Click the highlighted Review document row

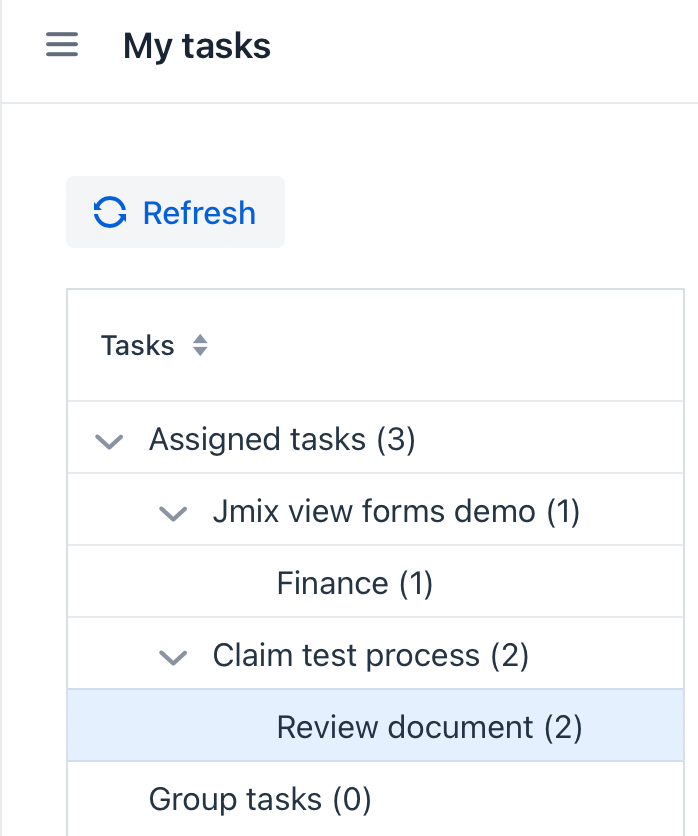point(429,727)
